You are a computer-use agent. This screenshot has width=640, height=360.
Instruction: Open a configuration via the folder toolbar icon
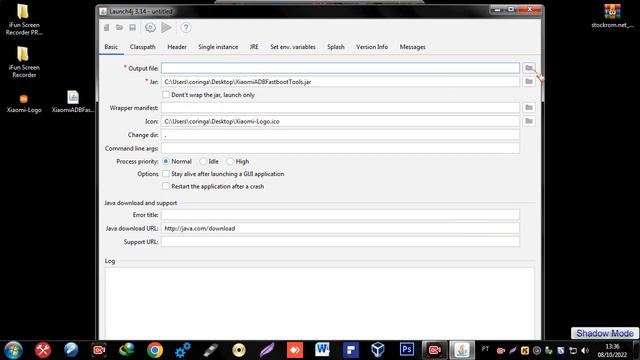tap(119, 28)
